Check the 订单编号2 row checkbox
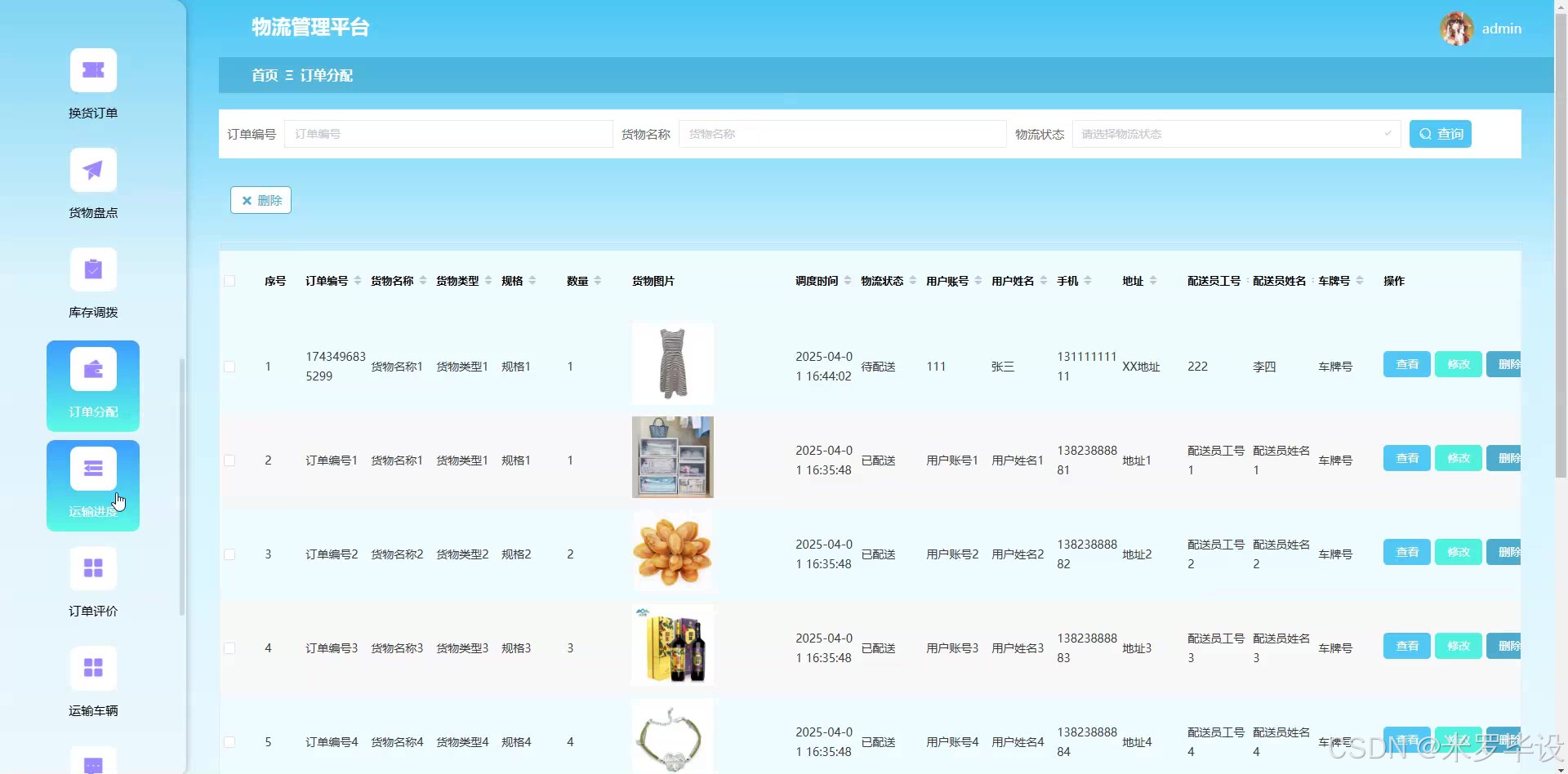 pos(229,554)
